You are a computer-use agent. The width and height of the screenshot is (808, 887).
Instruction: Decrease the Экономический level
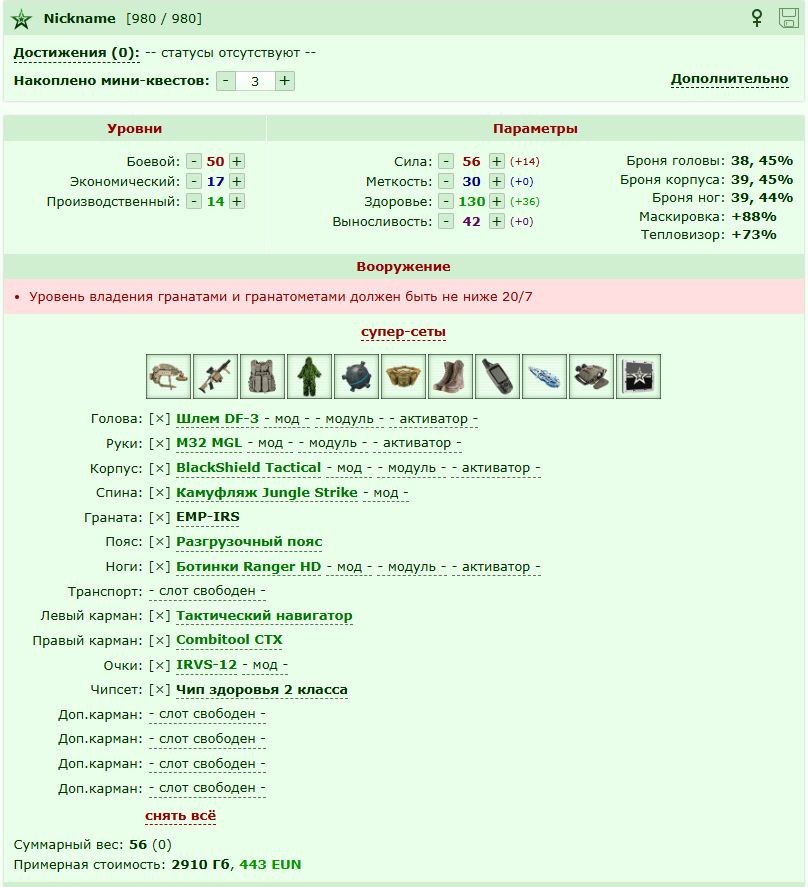click(x=194, y=182)
